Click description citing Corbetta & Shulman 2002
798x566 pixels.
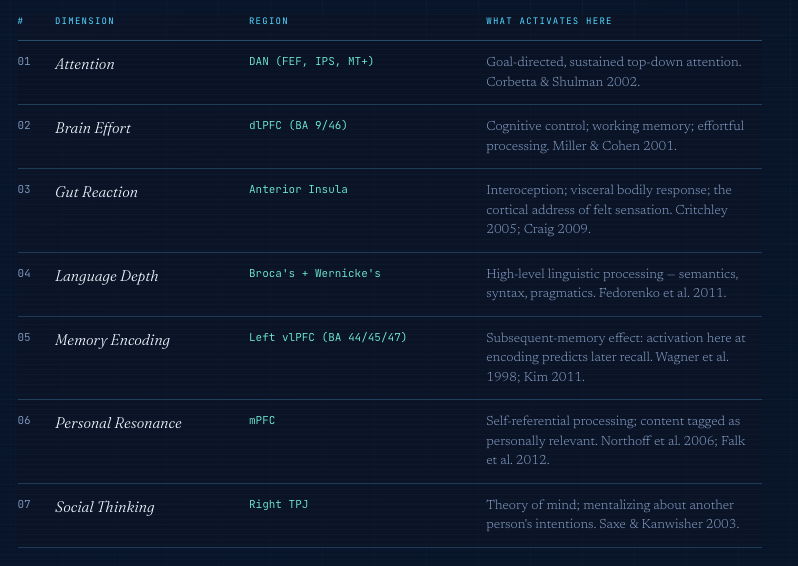614,72
